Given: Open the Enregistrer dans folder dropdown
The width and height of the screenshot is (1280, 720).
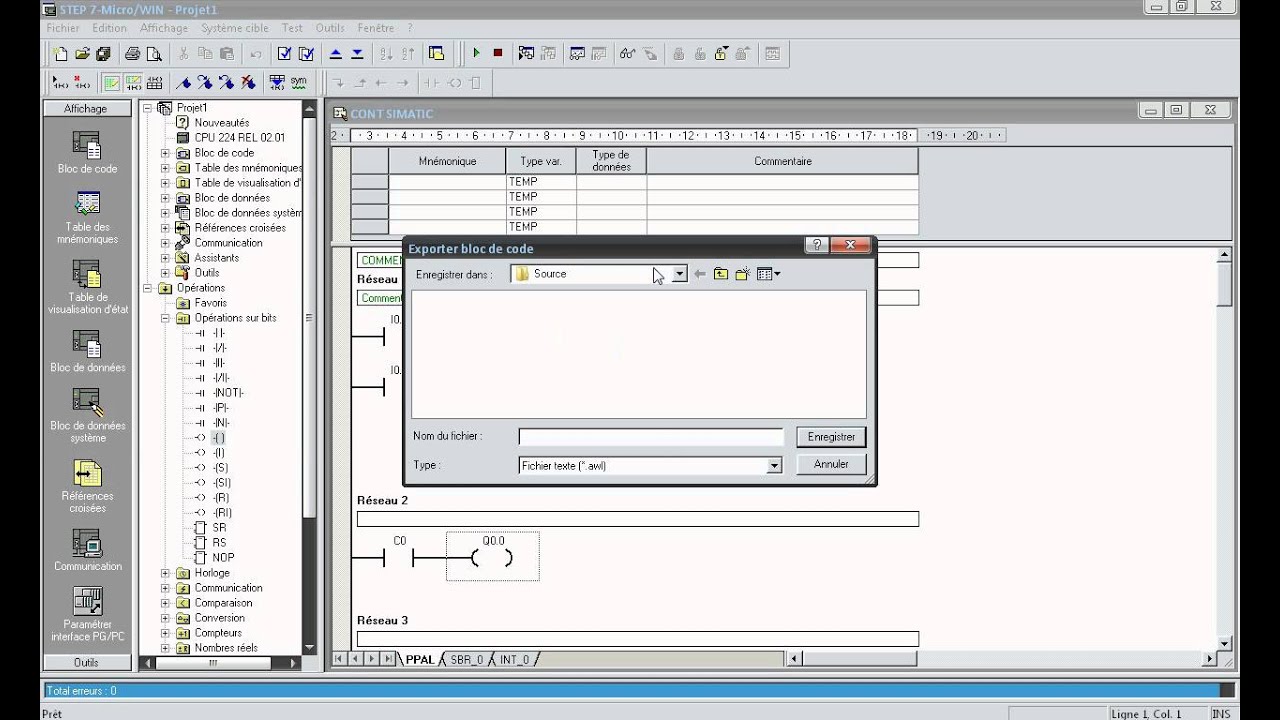Looking at the screenshot, I should pyautogui.click(x=680, y=274).
